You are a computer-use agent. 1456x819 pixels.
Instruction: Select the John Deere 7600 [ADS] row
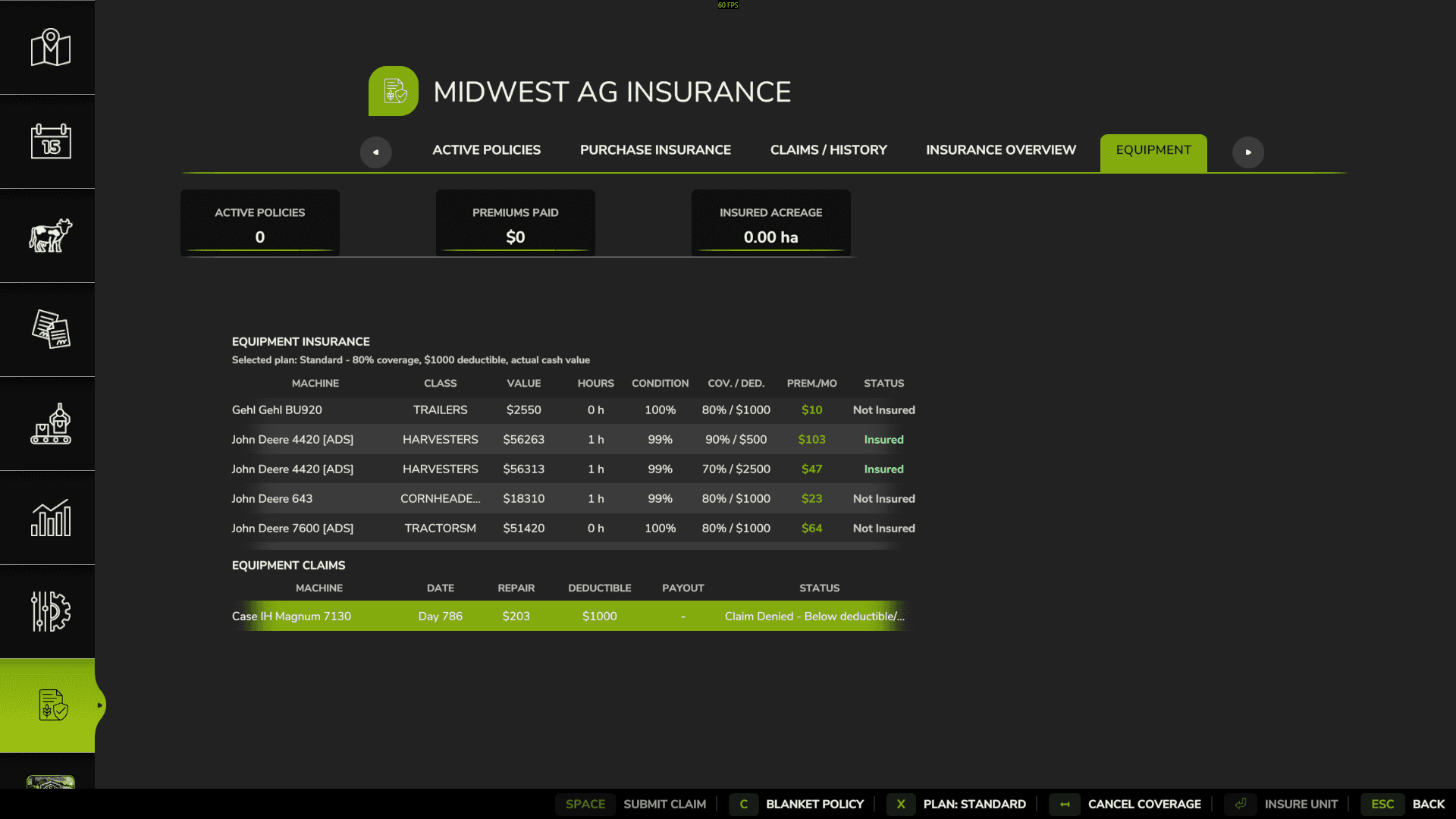point(573,528)
